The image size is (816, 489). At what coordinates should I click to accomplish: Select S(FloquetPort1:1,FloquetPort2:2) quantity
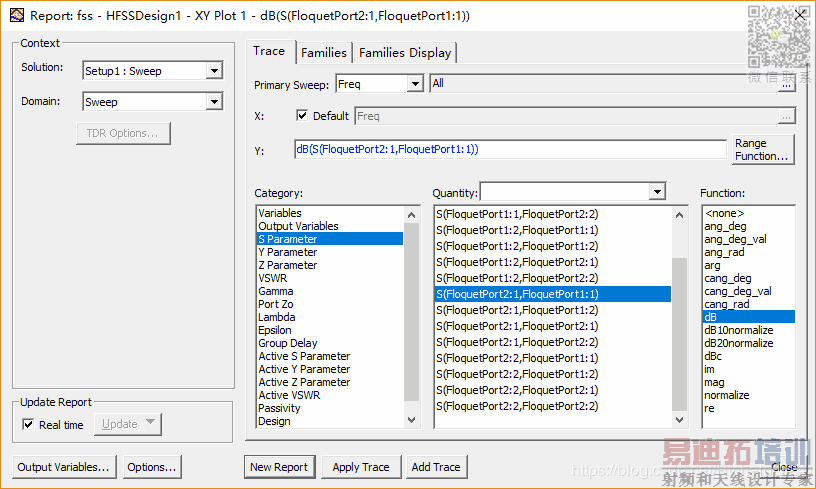517,214
